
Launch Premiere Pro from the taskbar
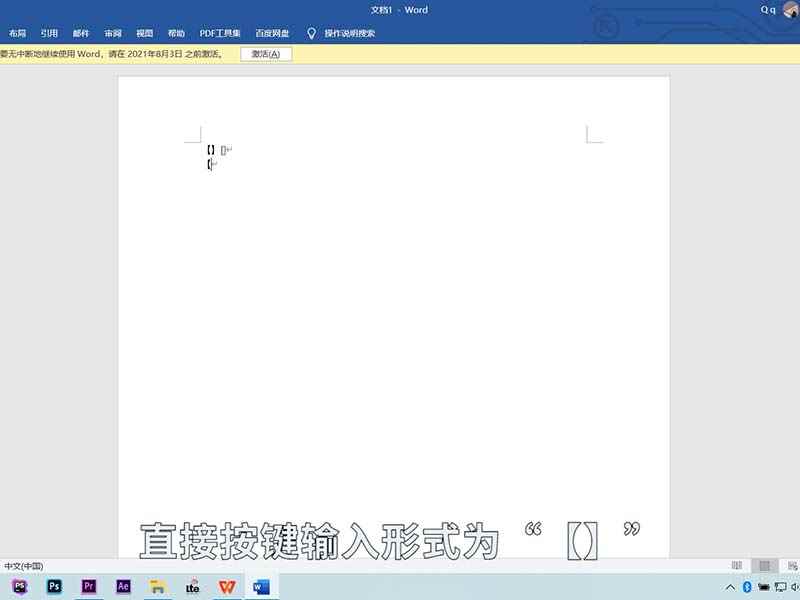tap(88, 587)
